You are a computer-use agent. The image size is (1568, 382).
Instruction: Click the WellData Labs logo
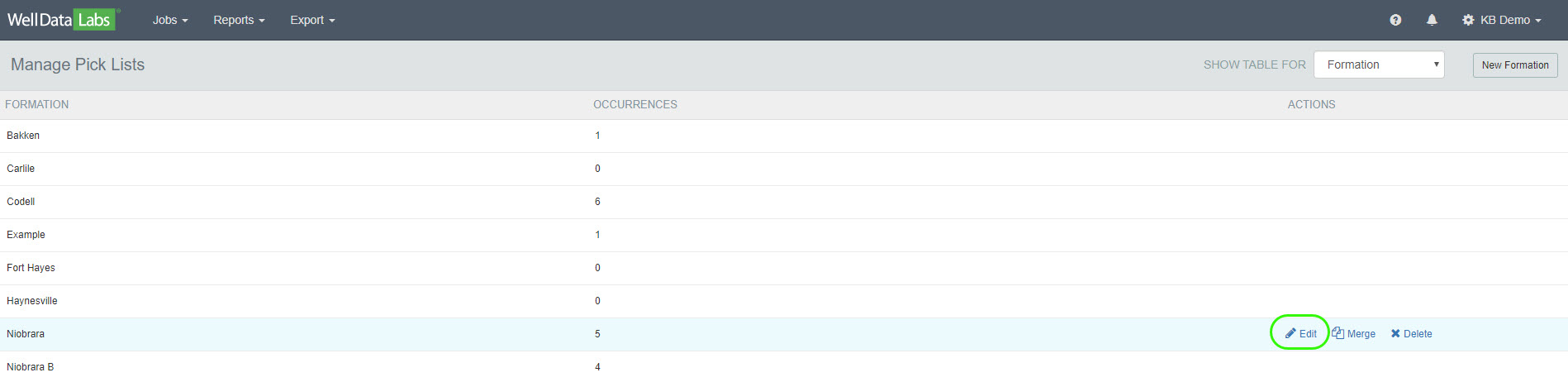pos(61,20)
